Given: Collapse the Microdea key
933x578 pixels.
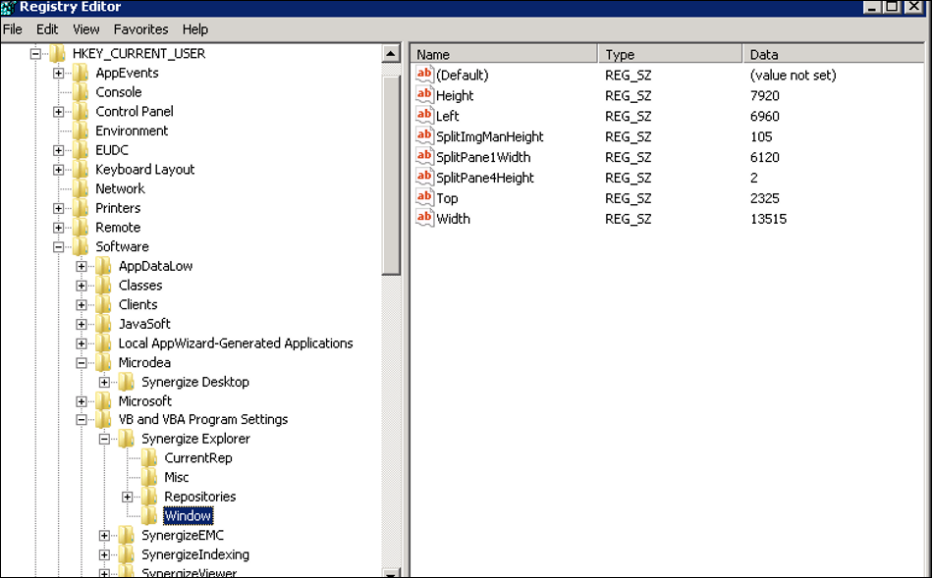Looking at the screenshot, I should click(82, 363).
